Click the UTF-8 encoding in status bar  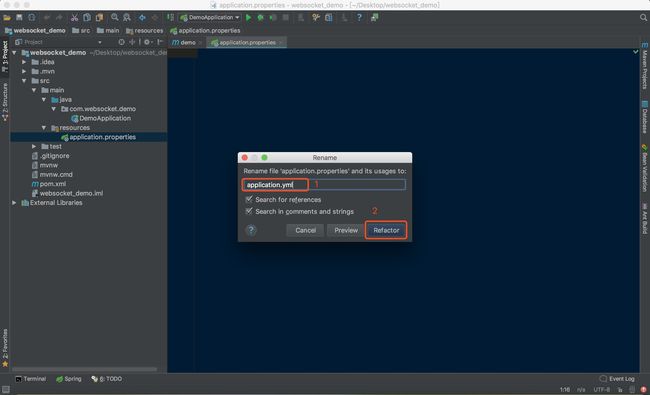click(601, 390)
